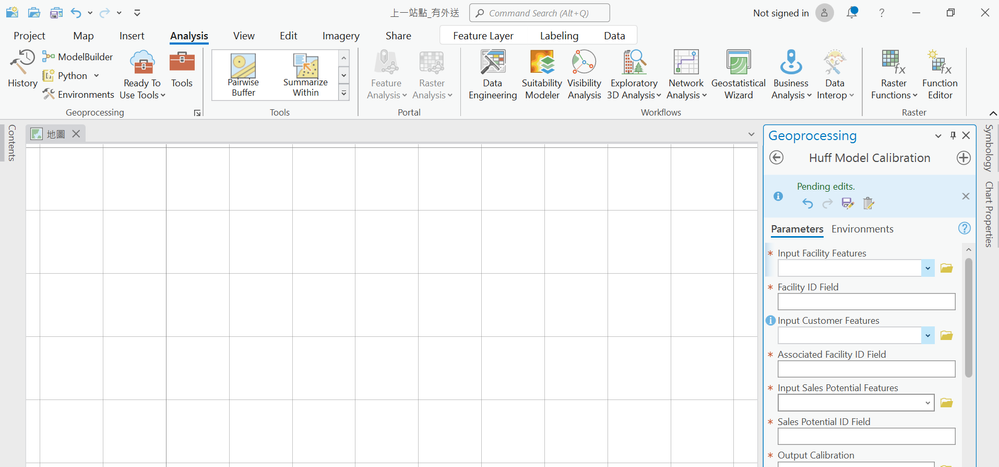The image size is (999, 467).
Task: Click the Command Search box
Action: click(540, 13)
